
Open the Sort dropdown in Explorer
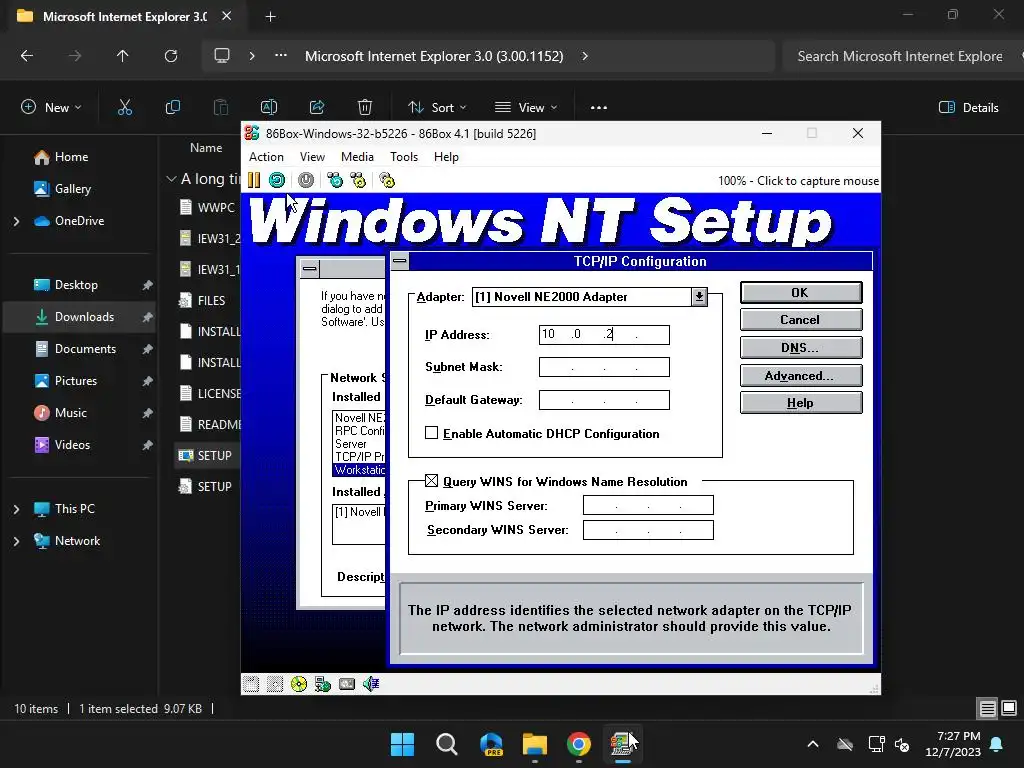click(x=437, y=108)
